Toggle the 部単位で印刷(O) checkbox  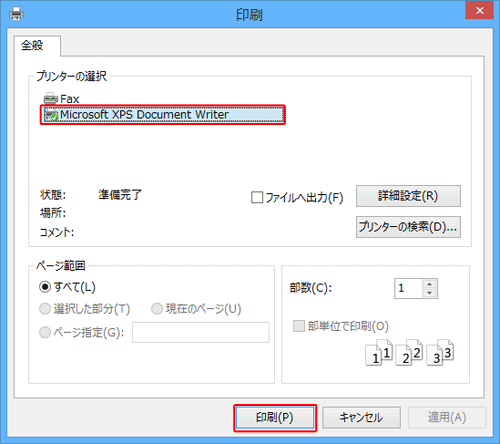pyautogui.click(x=299, y=326)
